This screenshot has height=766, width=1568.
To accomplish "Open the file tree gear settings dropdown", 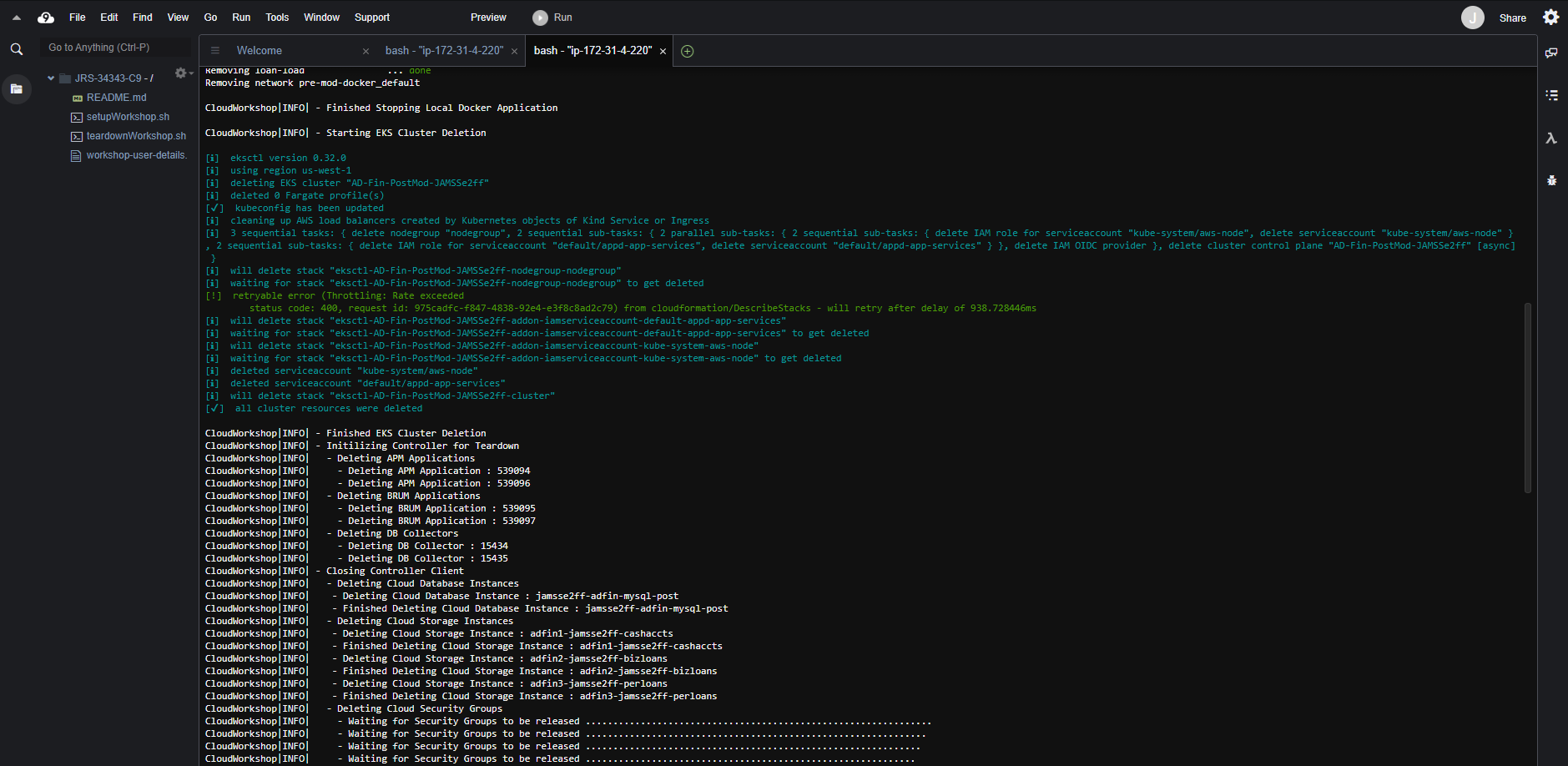I will coord(181,73).
